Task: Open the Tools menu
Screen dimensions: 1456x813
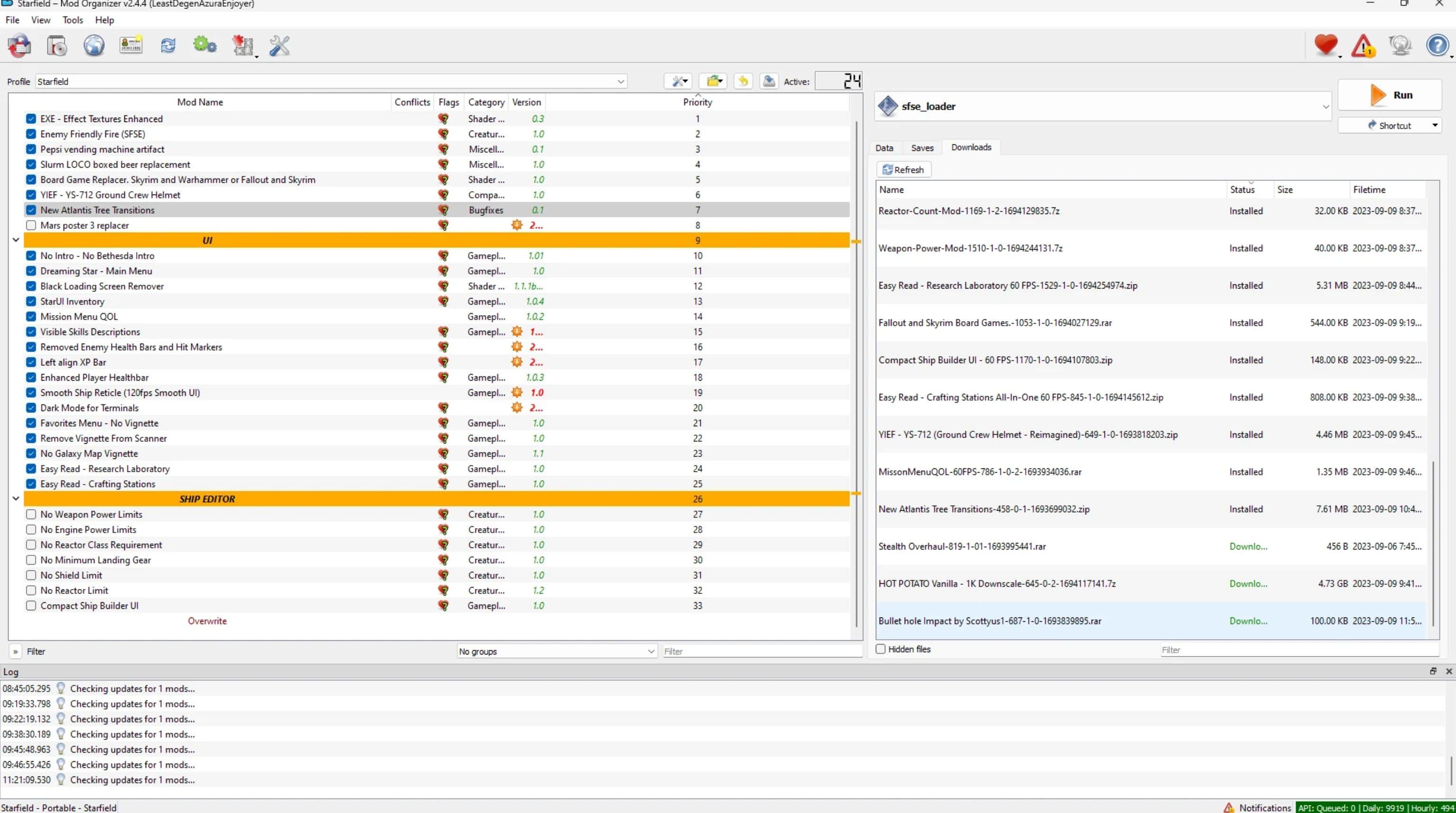Action: pyautogui.click(x=72, y=20)
